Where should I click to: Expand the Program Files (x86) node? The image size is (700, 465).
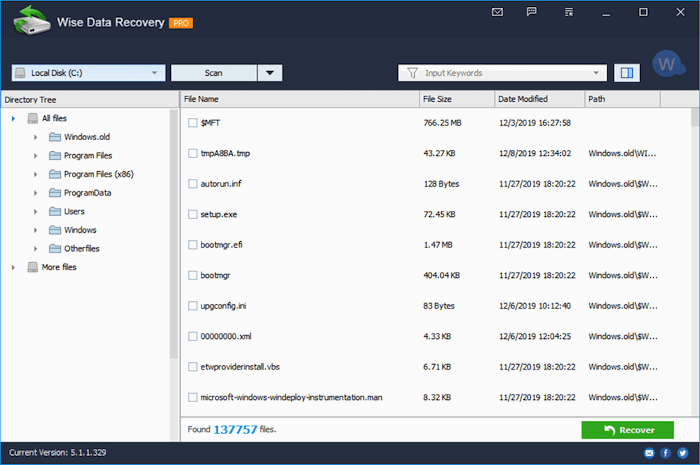click(35, 174)
